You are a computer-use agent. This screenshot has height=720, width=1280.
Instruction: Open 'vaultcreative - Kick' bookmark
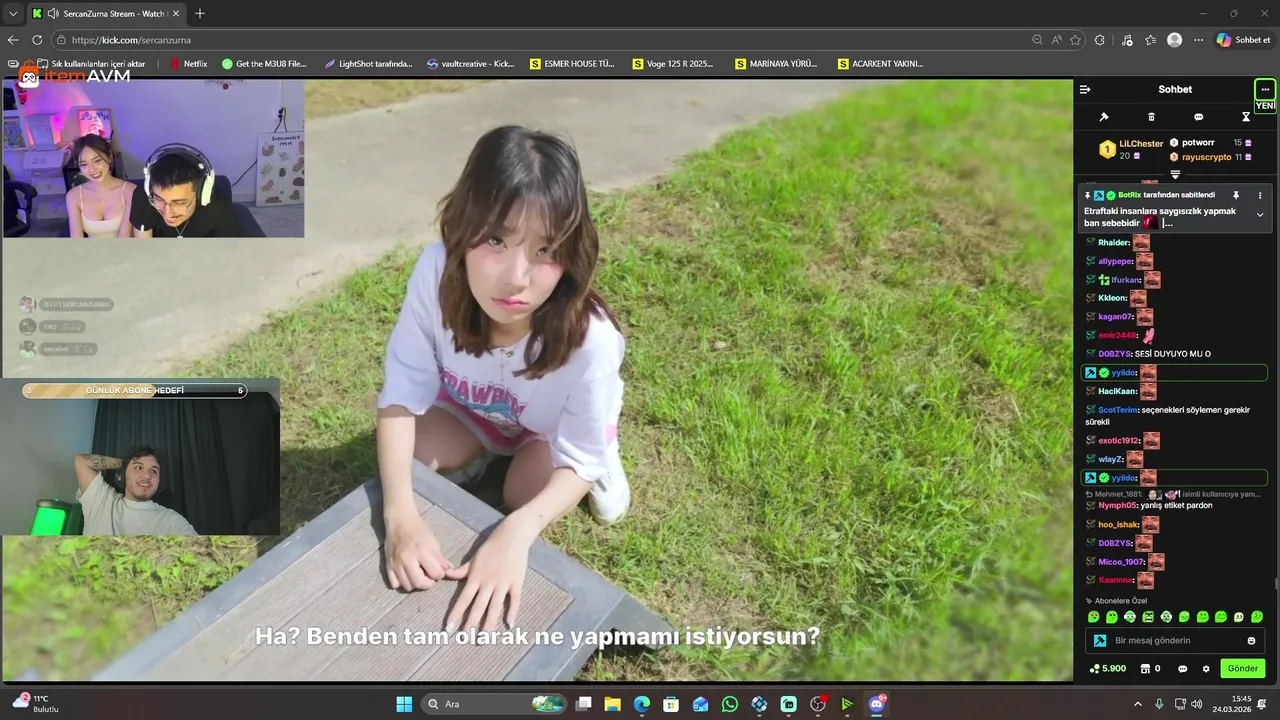point(471,64)
